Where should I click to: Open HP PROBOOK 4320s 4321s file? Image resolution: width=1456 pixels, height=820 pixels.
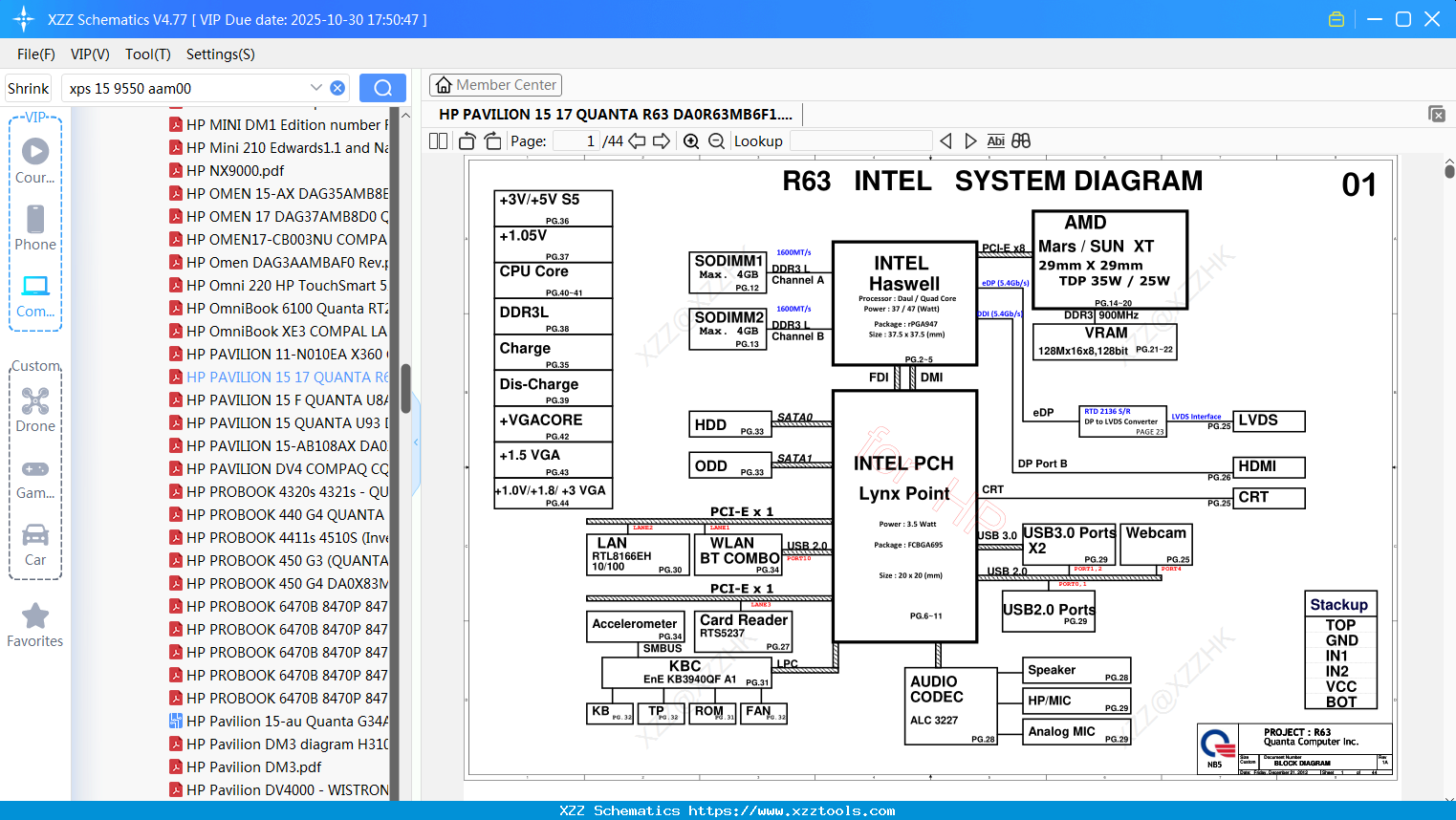(x=279, y=491)
